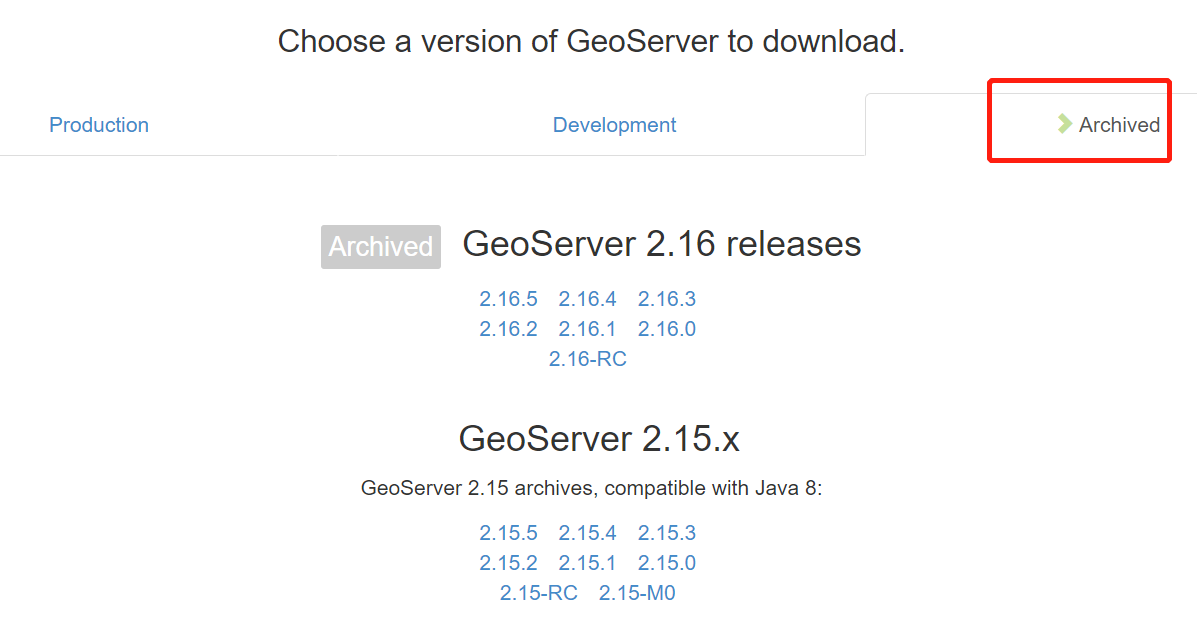The height and width of the screenshot is (627, 1197).
Task: Open the 2.16.3 release page
Action: click(666, 298)
